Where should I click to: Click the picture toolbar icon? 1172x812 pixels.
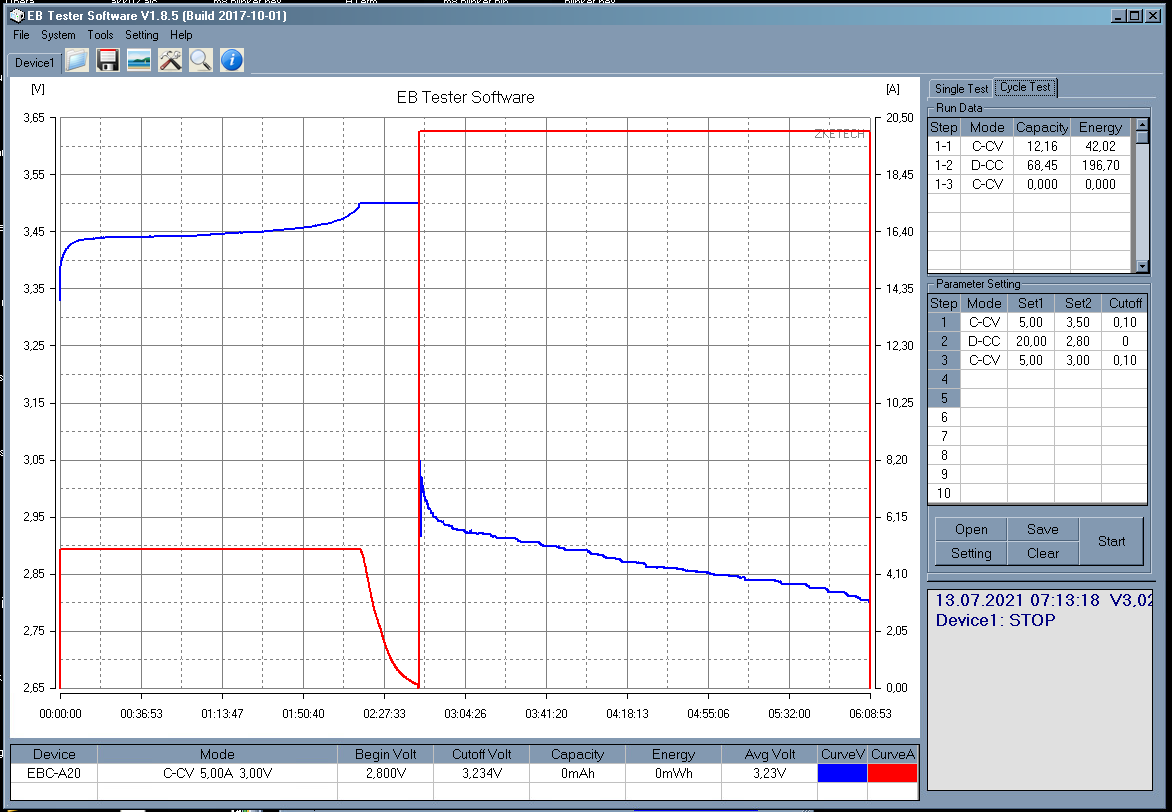(139, 60)
